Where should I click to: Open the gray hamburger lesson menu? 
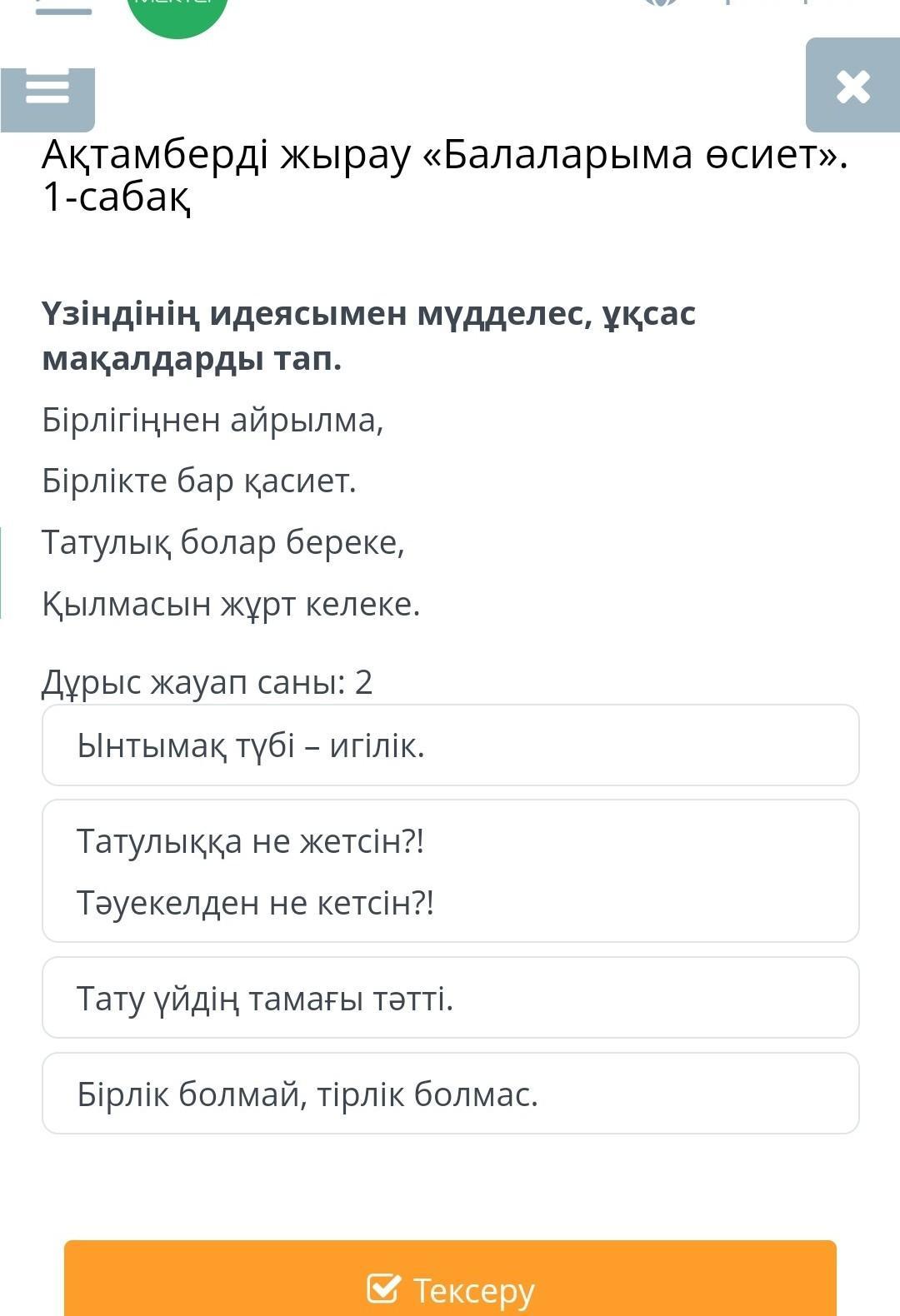click(47, 92)
